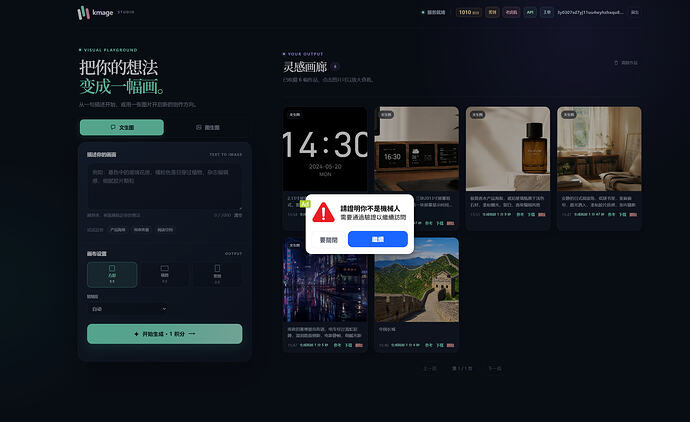The width and height of the screenshot is (690, 422).
Task: Click the logout link at far top right
Action: tap(635, 12)
